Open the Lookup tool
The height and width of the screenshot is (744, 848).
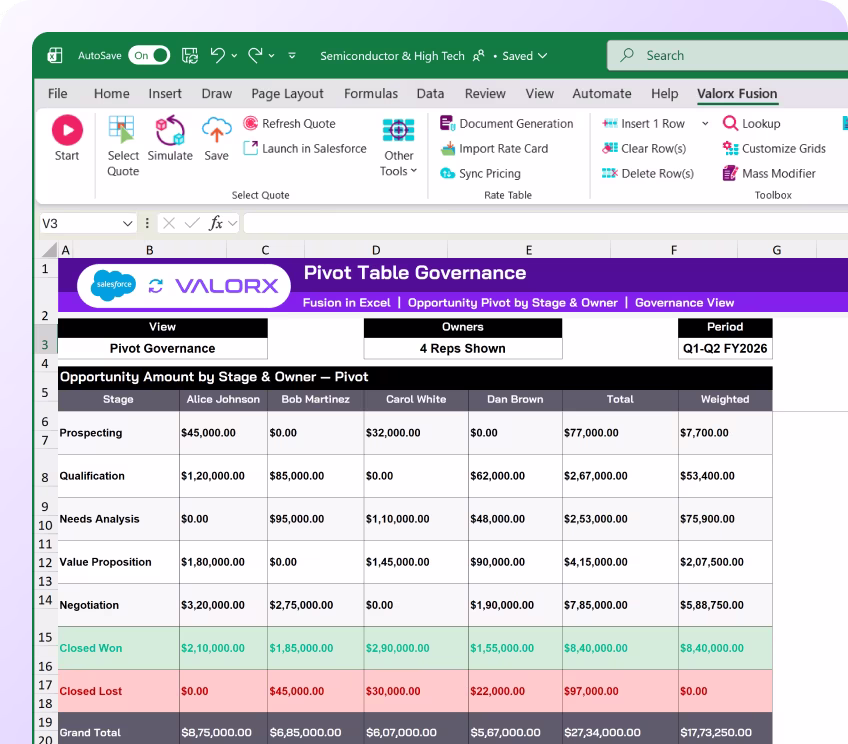(752, 123)
